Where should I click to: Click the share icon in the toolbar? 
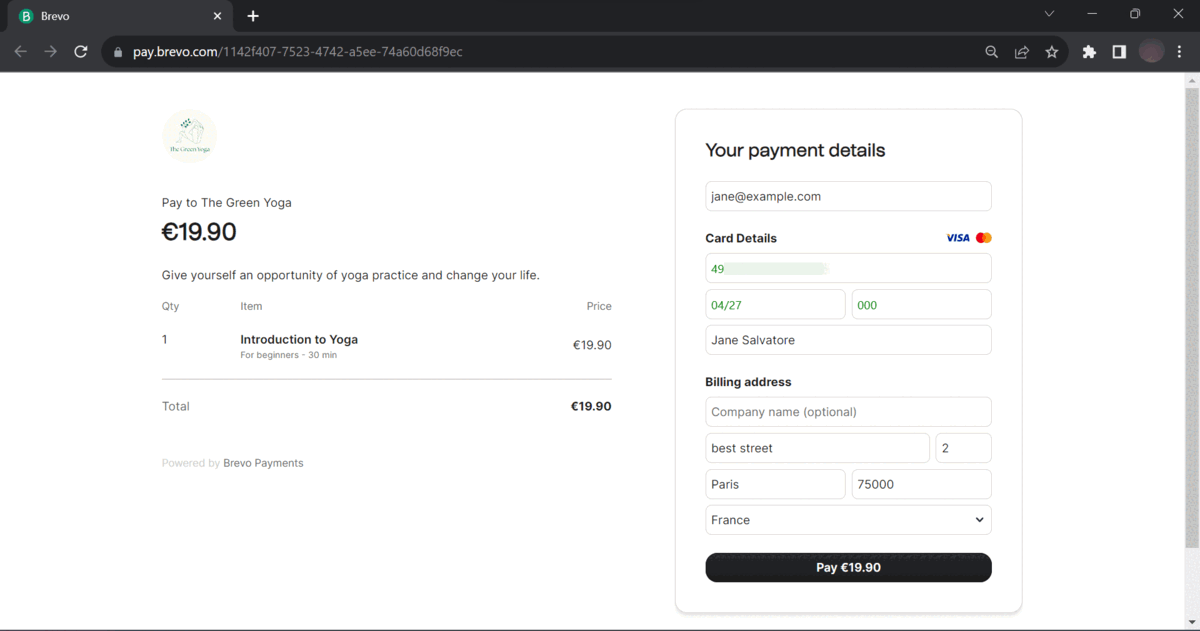coord(1021,51)
